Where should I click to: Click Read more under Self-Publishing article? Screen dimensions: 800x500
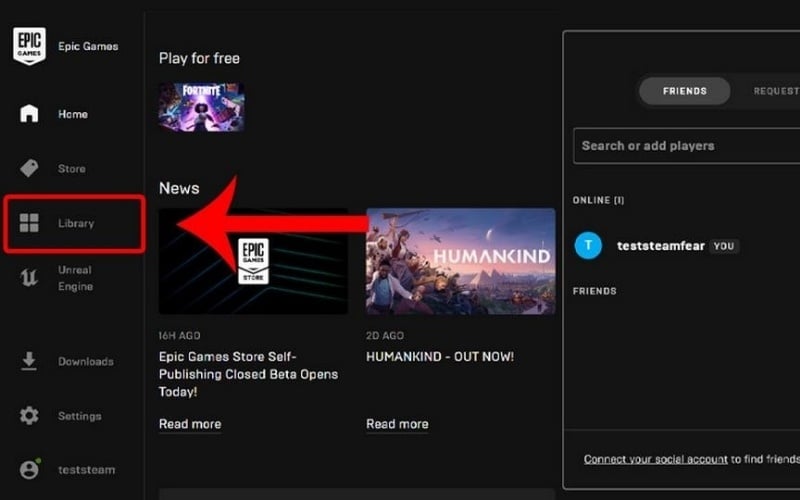pyautogui.click(x=190, y=424)
